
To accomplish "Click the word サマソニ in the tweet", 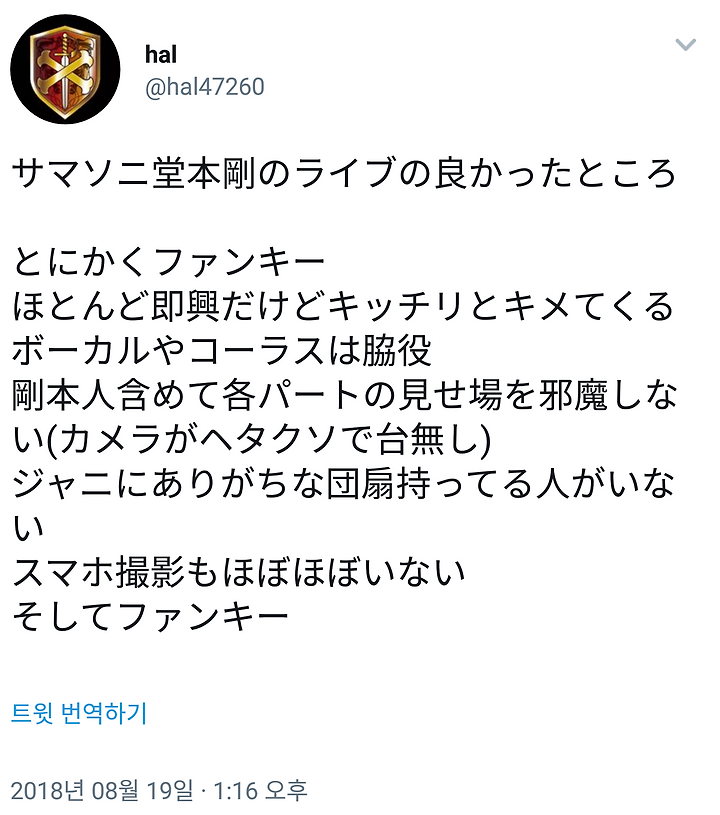I will pyautogui.click(x=81, y=173).
